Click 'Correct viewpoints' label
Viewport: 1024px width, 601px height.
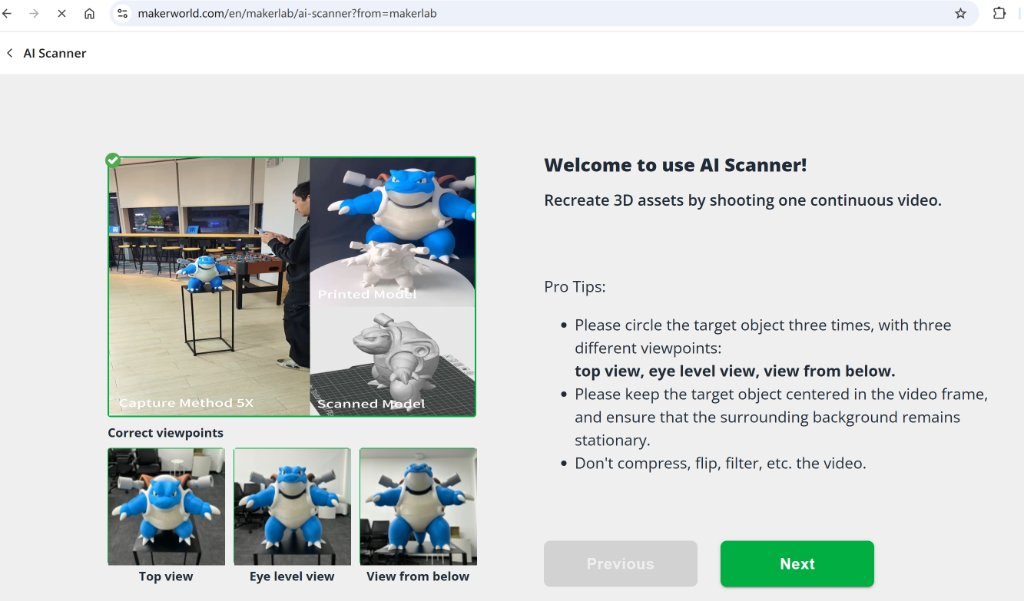click(x=165, y=432)
